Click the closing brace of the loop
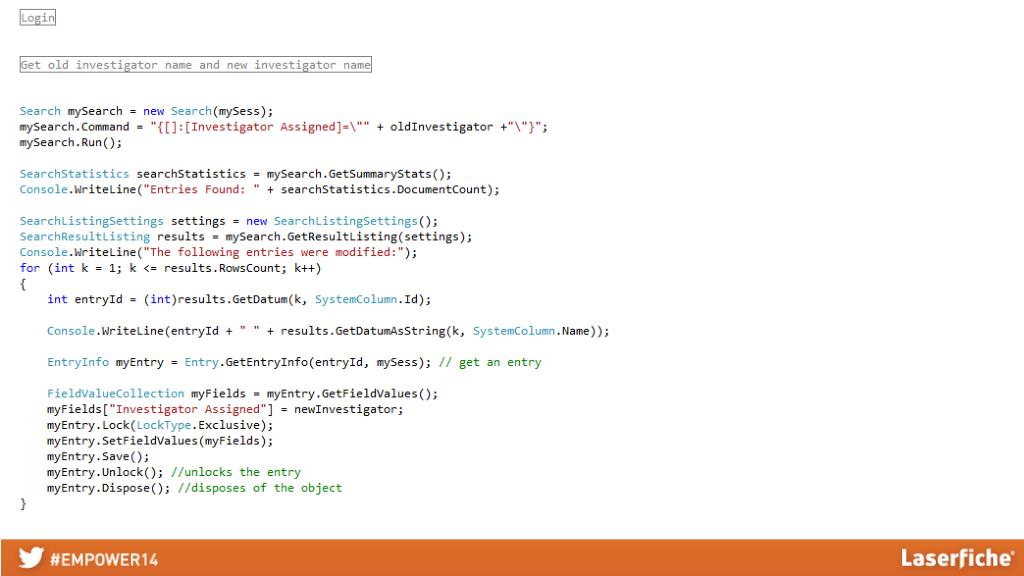Viewport: 1024px width, 576px height. click(x=23, y=504)
